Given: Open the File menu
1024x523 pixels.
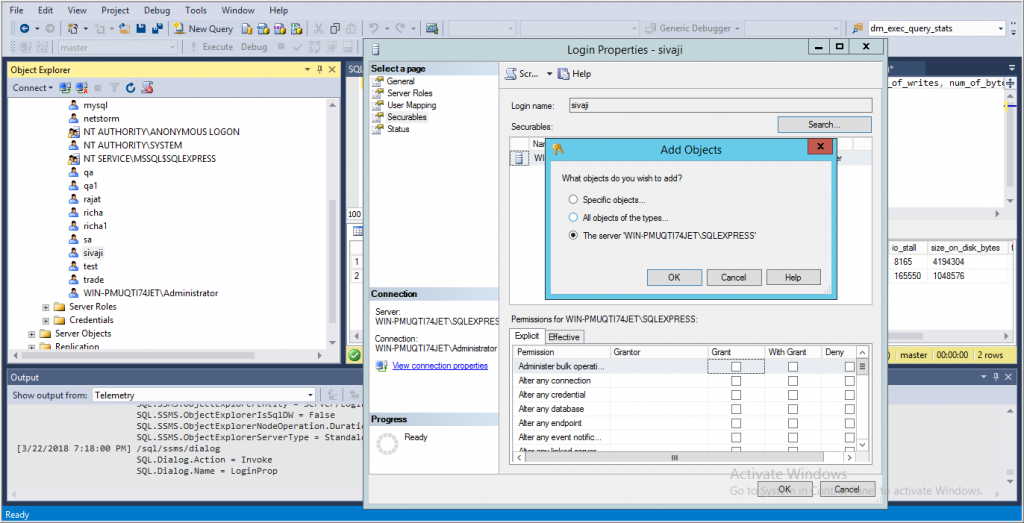Looking at the screenshot, I should [x=17, y=10].
